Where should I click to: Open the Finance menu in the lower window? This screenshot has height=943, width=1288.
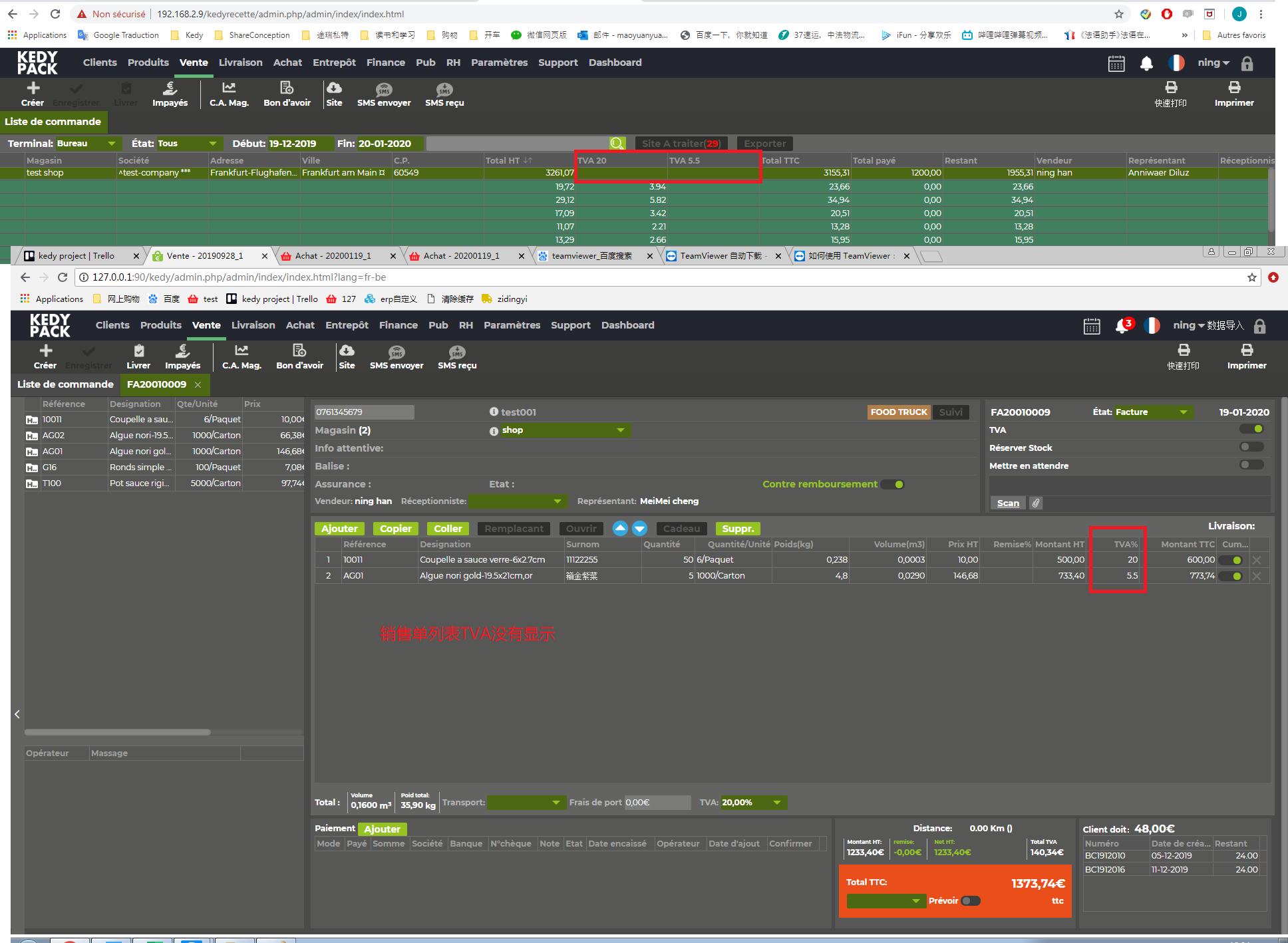[398, 325]
